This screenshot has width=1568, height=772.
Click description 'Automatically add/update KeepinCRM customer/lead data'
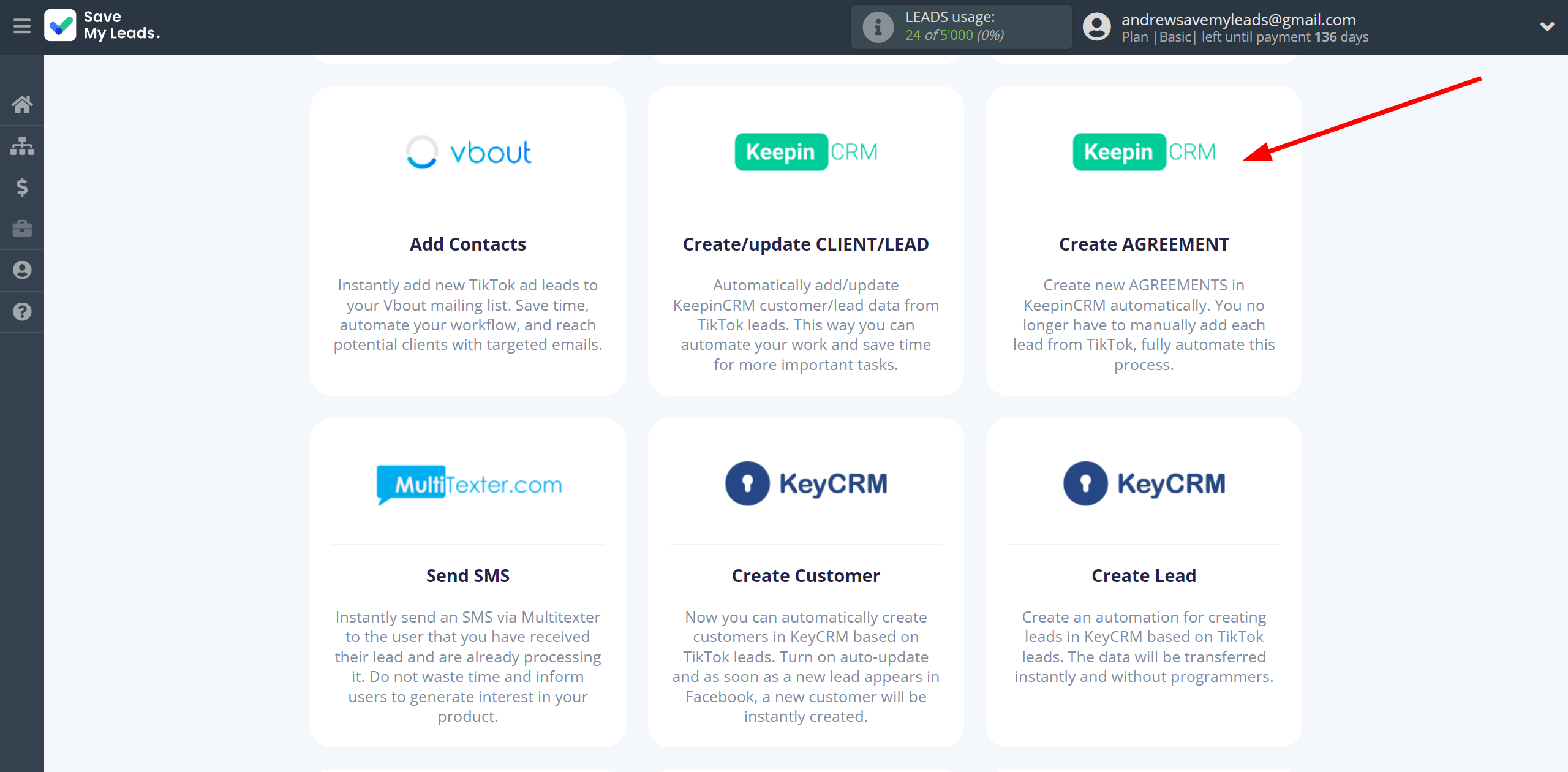coord(806,325)
